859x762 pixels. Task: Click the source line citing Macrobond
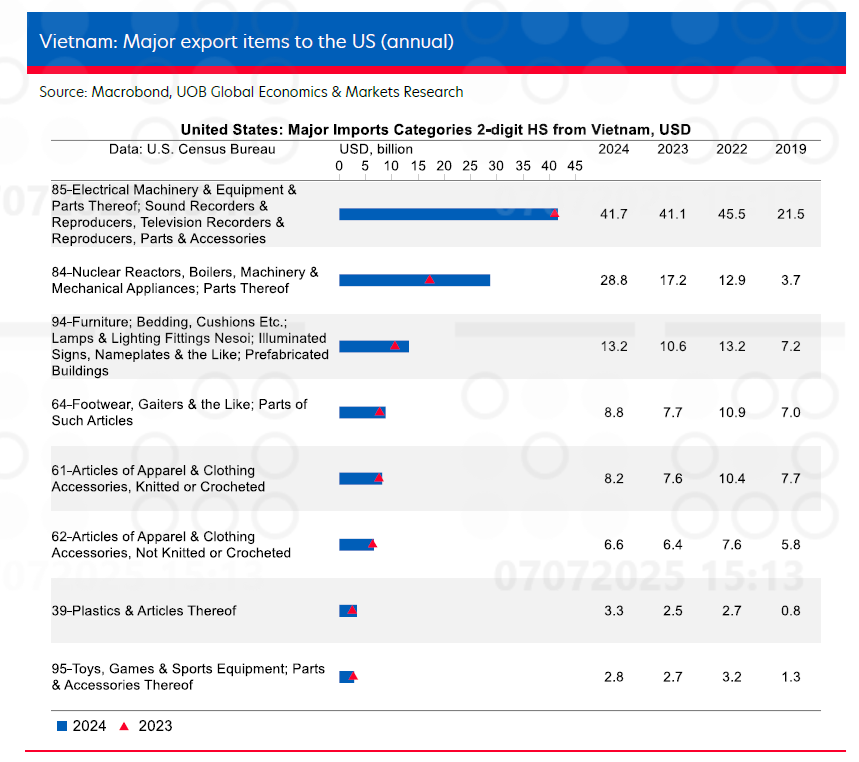click(251, 92)
